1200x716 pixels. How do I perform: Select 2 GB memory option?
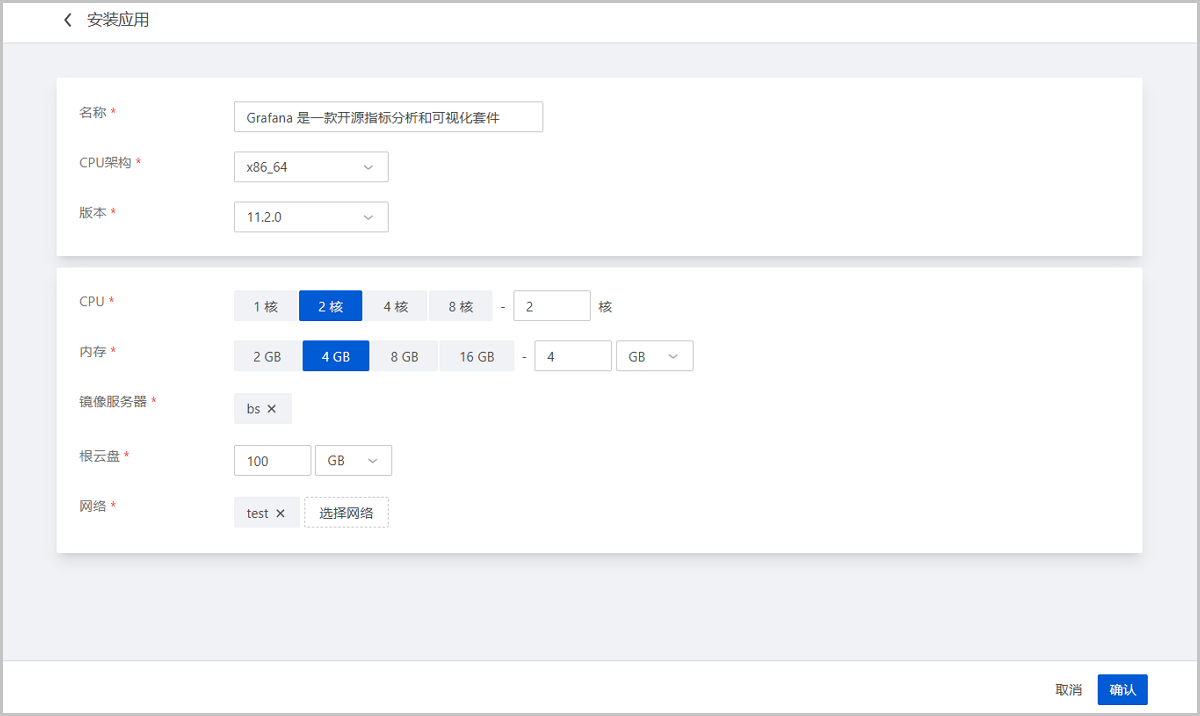267,356
